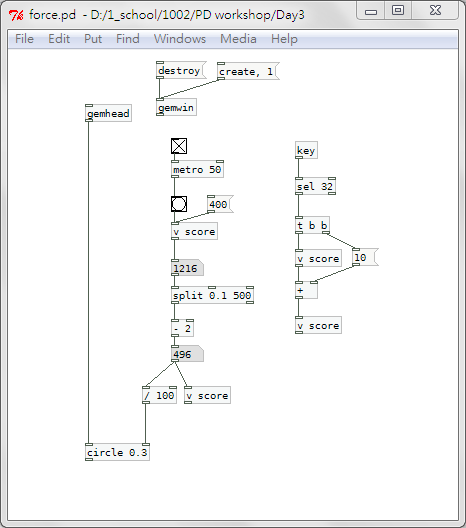Open the Media menu
This screenshot has width=466, height=528.
[238, 39]
